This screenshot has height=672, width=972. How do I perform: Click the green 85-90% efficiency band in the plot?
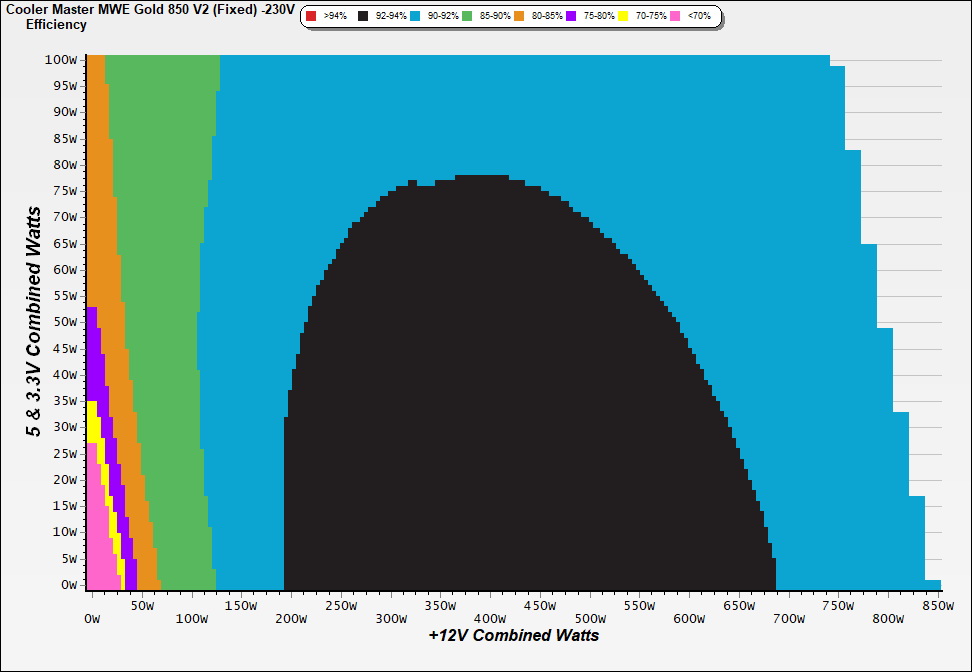pos(165,300)
